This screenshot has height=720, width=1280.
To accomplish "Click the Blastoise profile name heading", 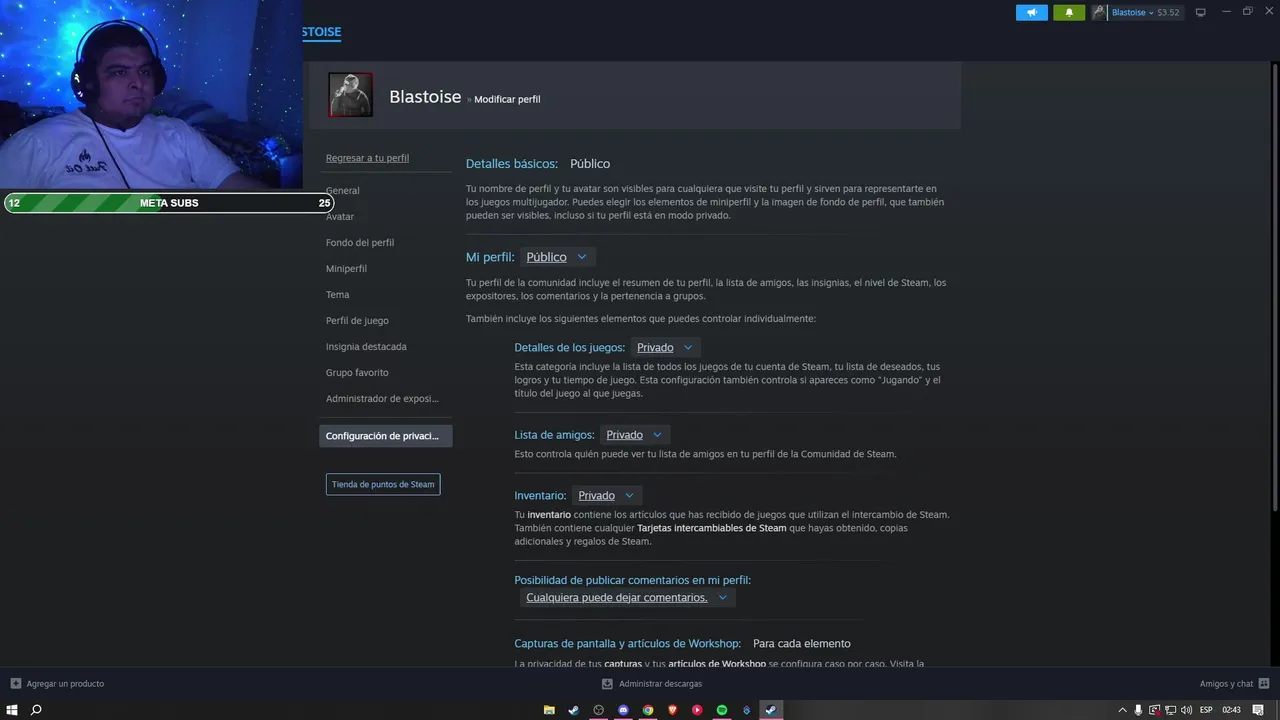I will 425,97.
